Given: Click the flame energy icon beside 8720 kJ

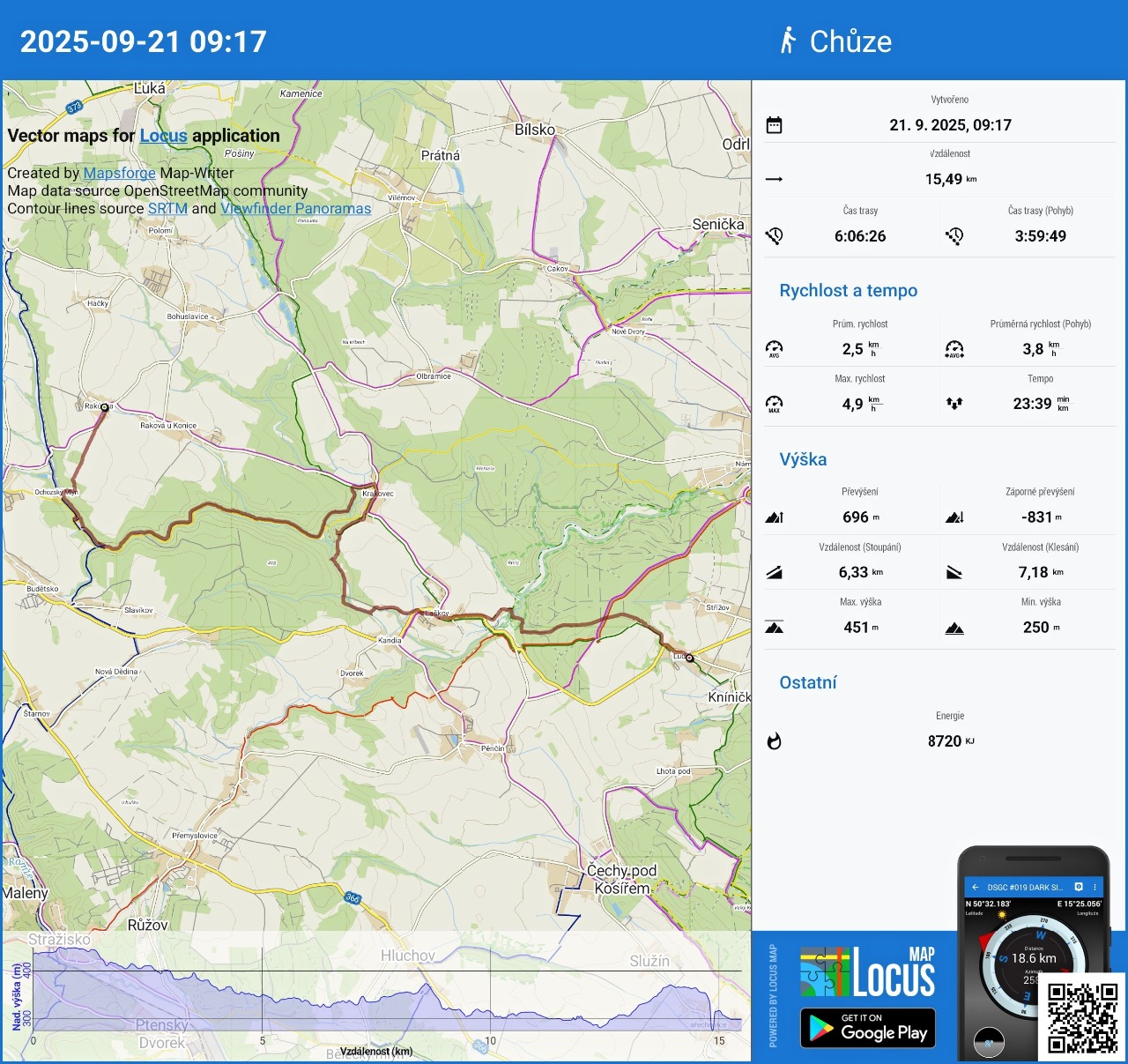Looking at the screenshot, I should pos(774,741).
